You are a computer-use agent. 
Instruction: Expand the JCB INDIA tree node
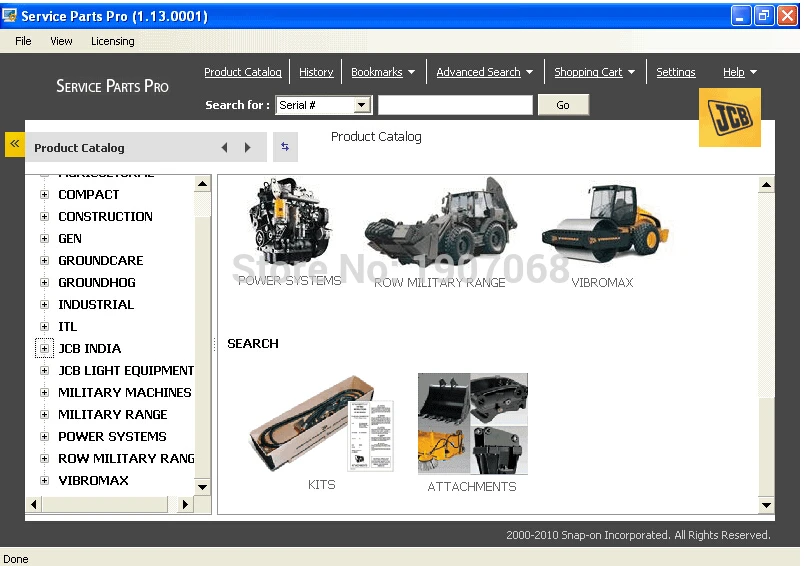click(45, 349)
